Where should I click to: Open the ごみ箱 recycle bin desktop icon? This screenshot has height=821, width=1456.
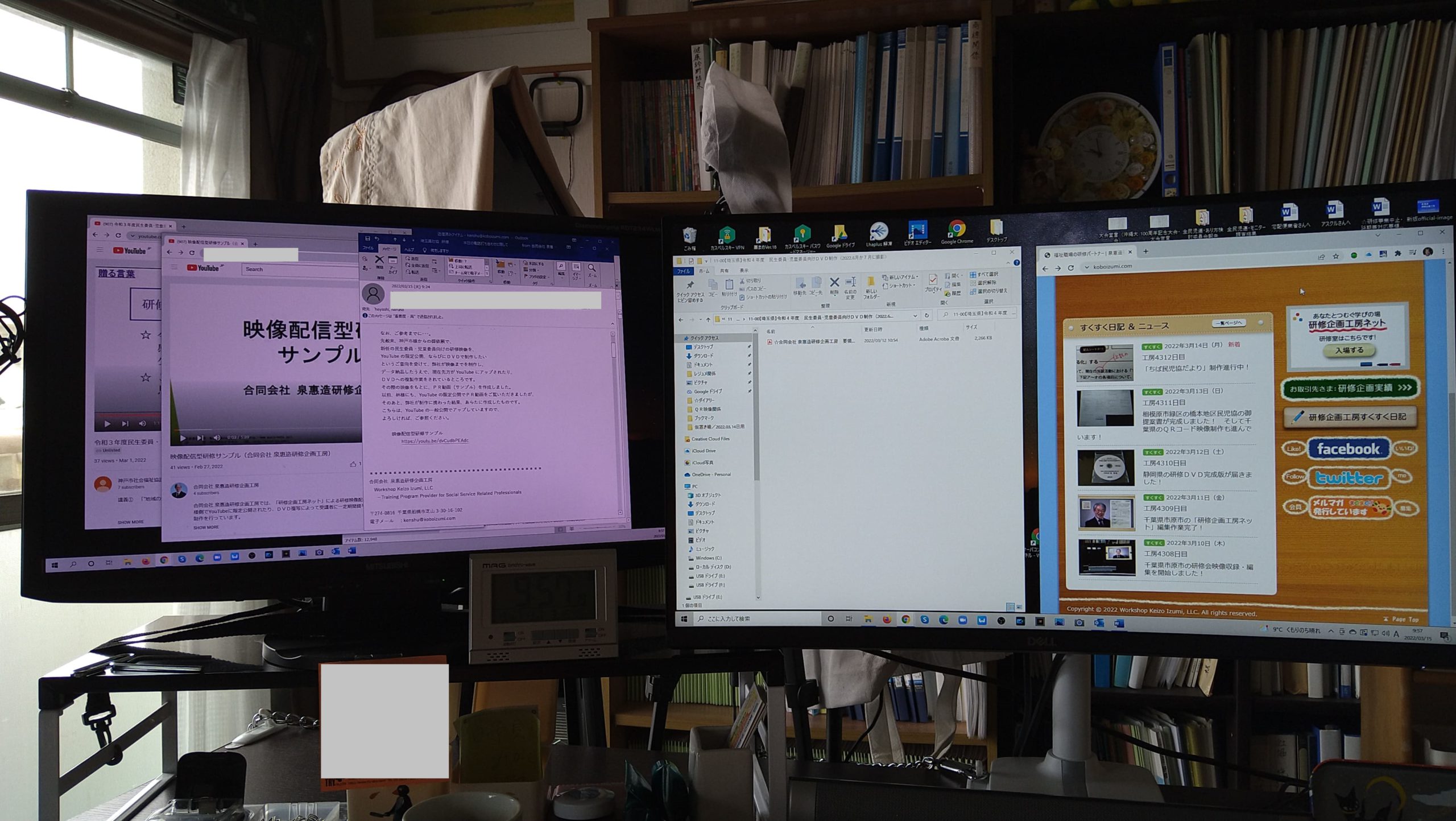689,239
